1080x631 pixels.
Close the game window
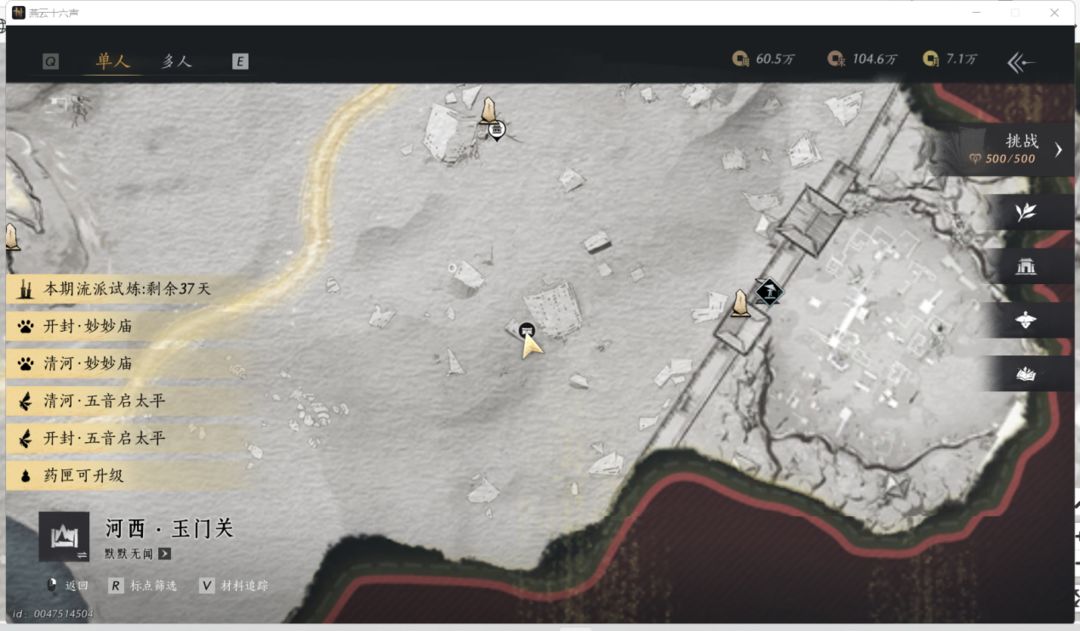pyautogui.click(x=1055, y=12)
